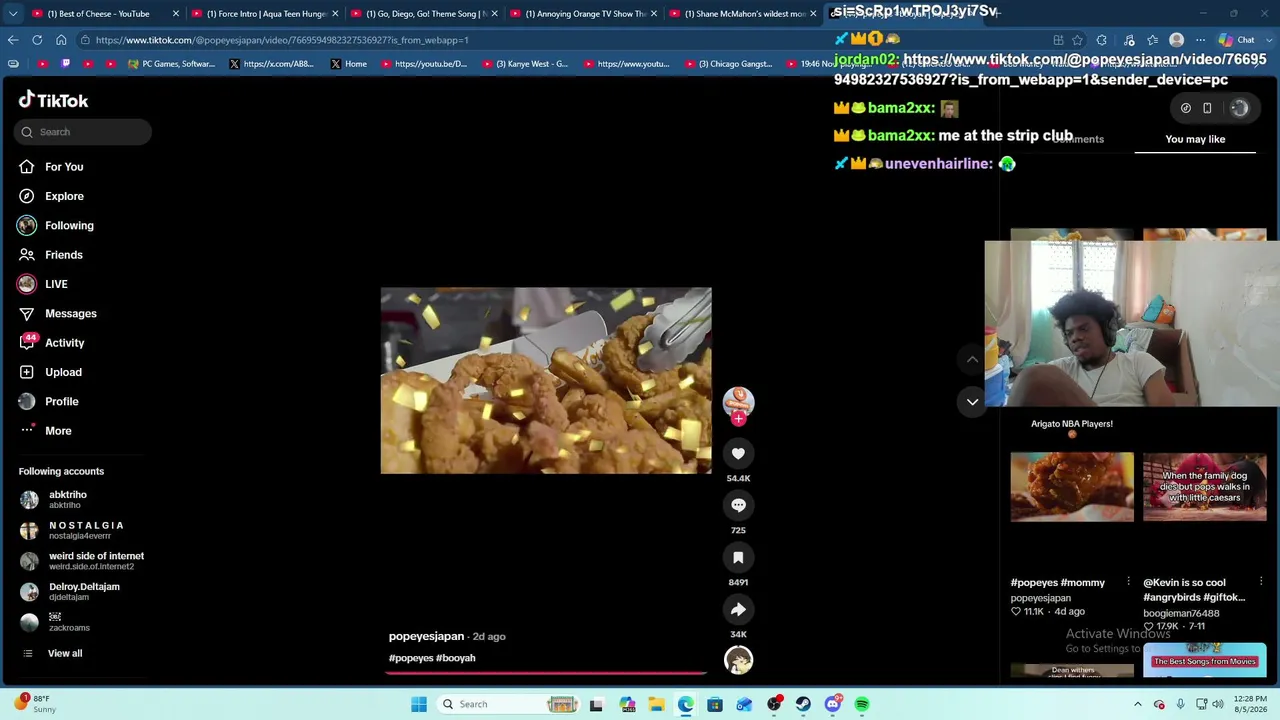Open the account avatar menu at top right
Image resolution: width=1280 pixels, height=720 pixels.
pyautogui.click(x=1239, y=108)
